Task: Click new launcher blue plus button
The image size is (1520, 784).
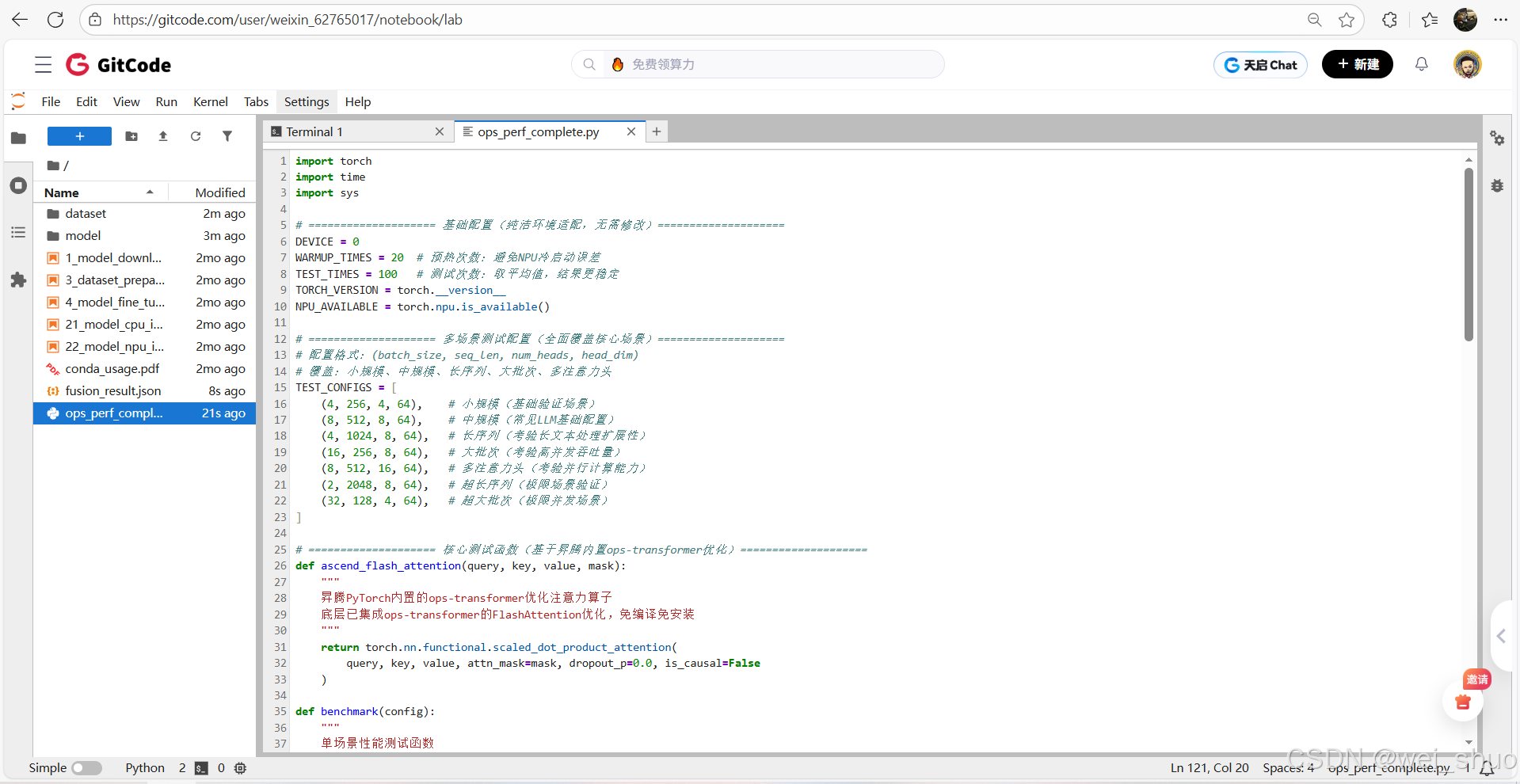Action: 79,136
